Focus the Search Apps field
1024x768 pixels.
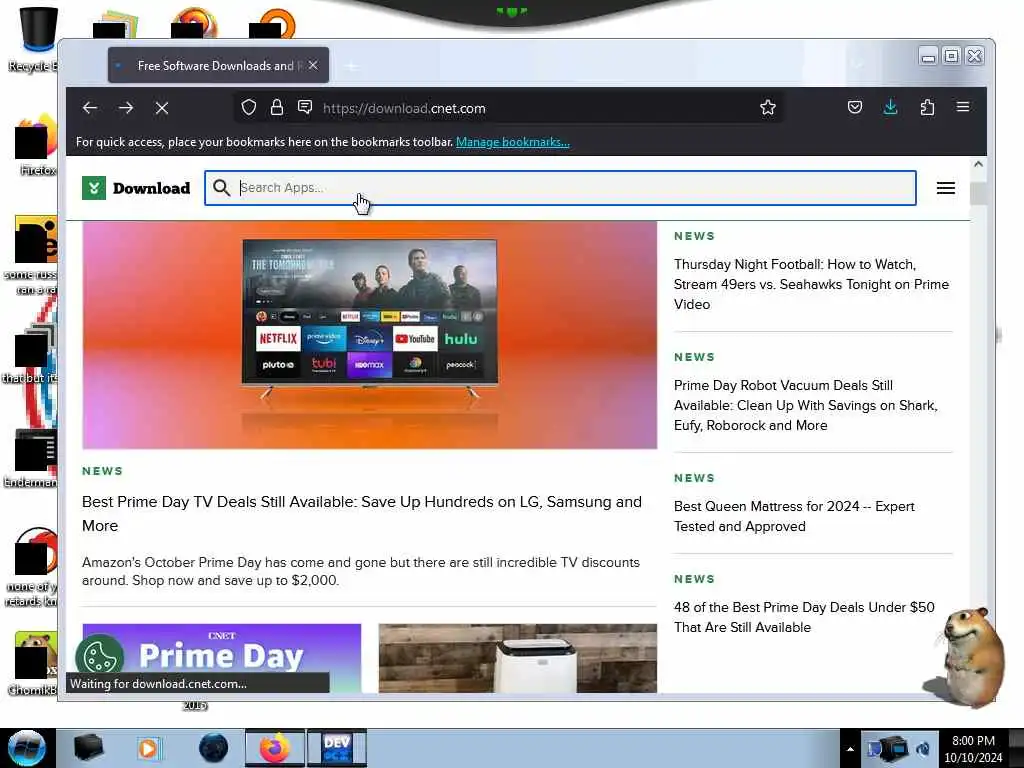click(x=560, y=188)
